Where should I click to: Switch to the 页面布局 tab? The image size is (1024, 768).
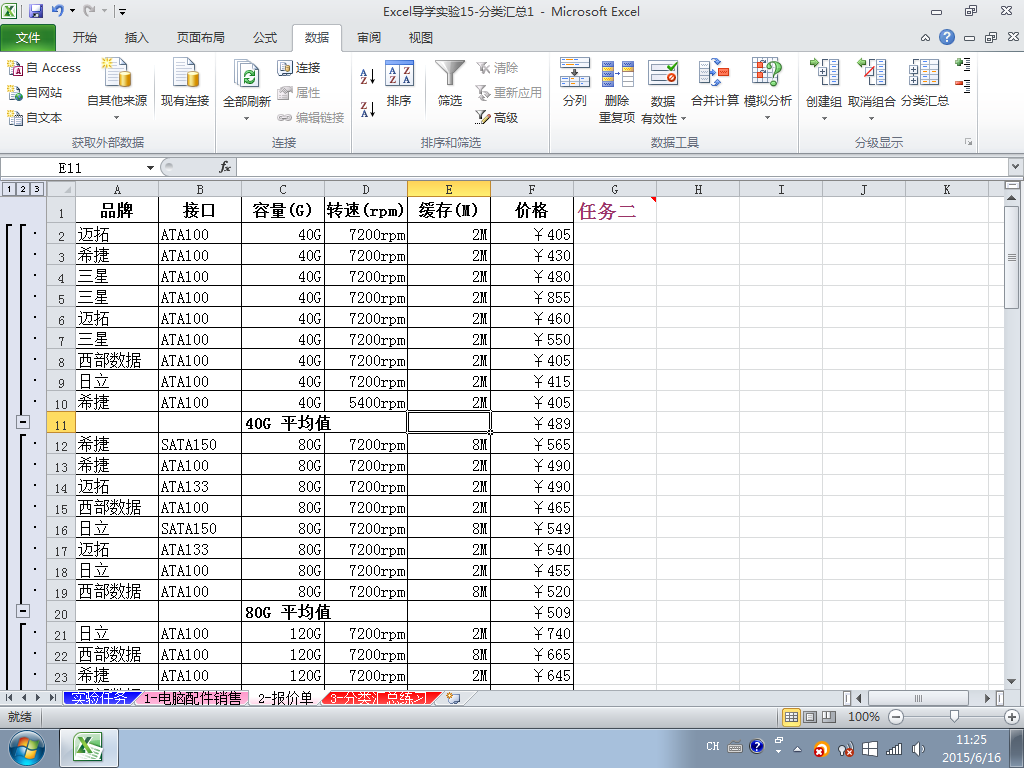[x=200, y=38]
